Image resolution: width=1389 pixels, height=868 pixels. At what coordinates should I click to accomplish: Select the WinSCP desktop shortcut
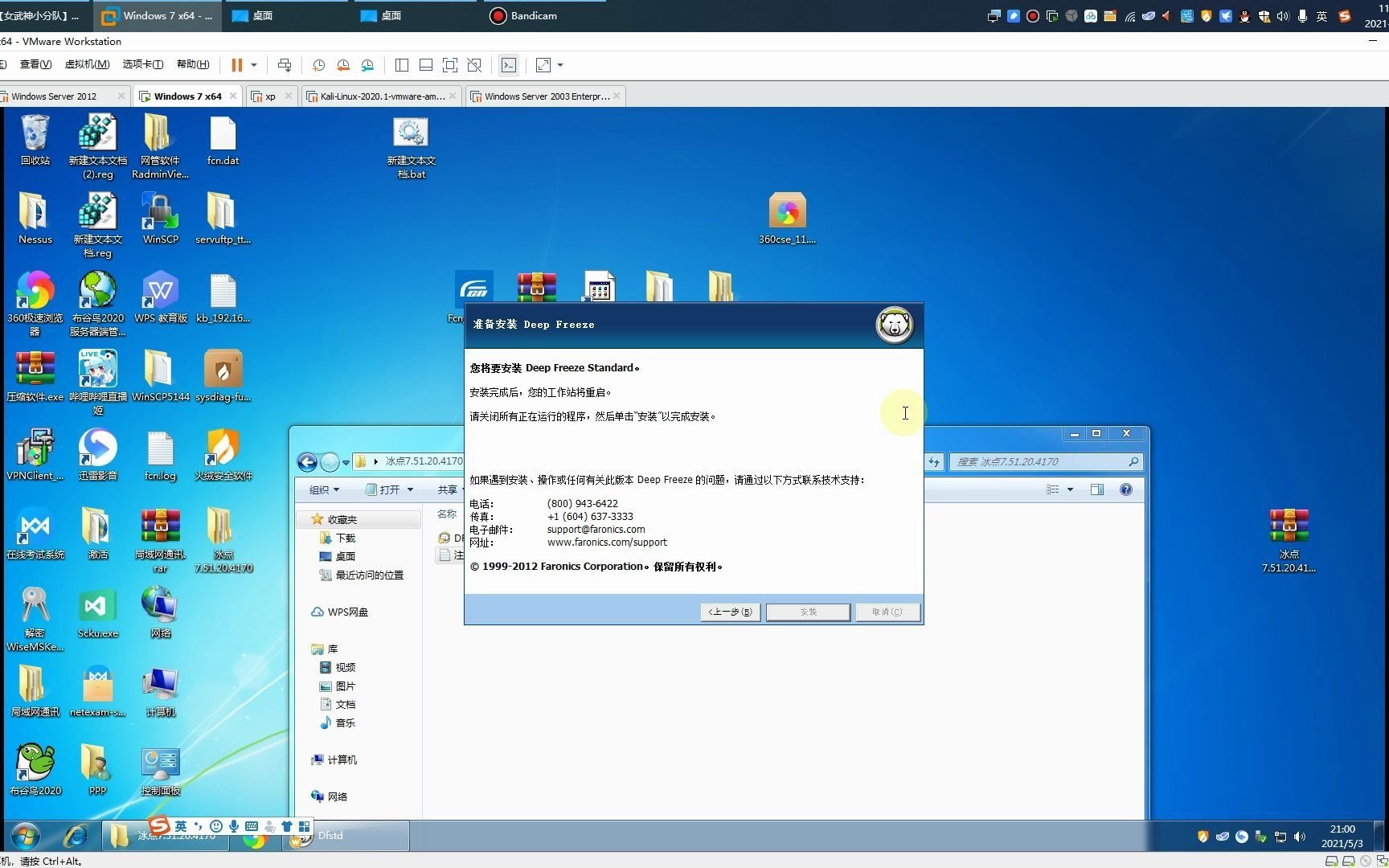tap(160, 218)
